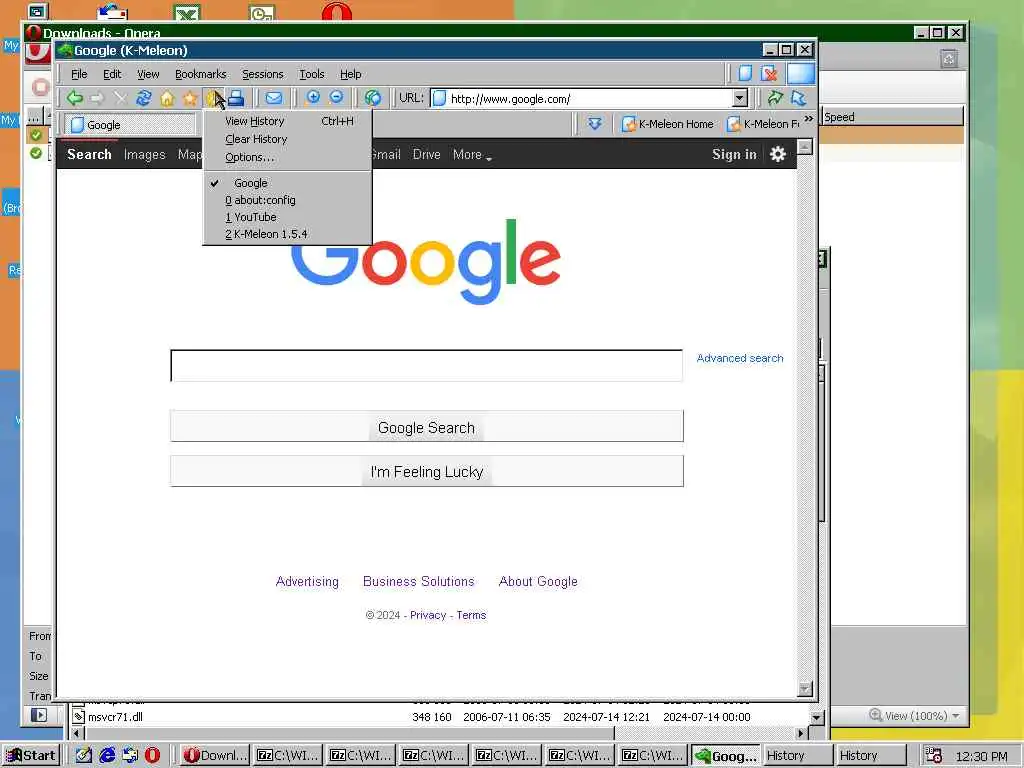
Task: Open K-Meleon Home bookmark
Action: coord(667,123)
